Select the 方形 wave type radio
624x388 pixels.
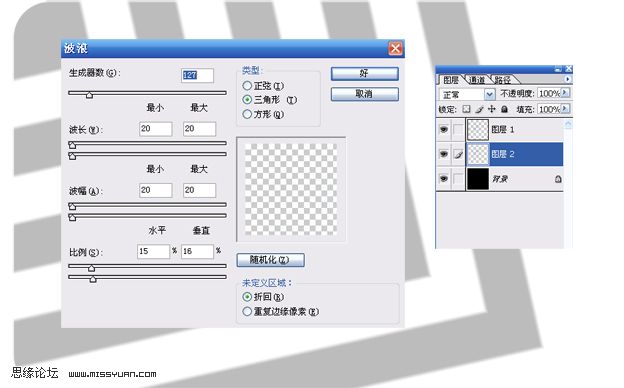[x=247, y=114]
